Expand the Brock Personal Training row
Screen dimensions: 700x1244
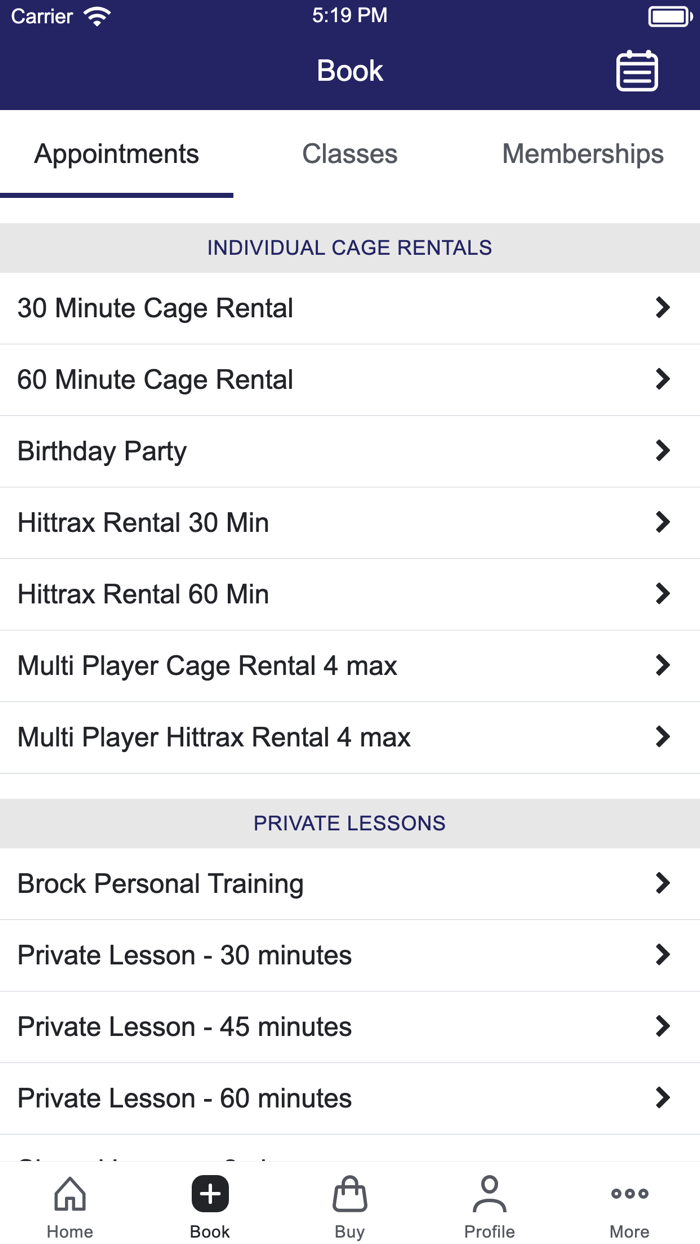pyautogui.click(x=350, y=884)
